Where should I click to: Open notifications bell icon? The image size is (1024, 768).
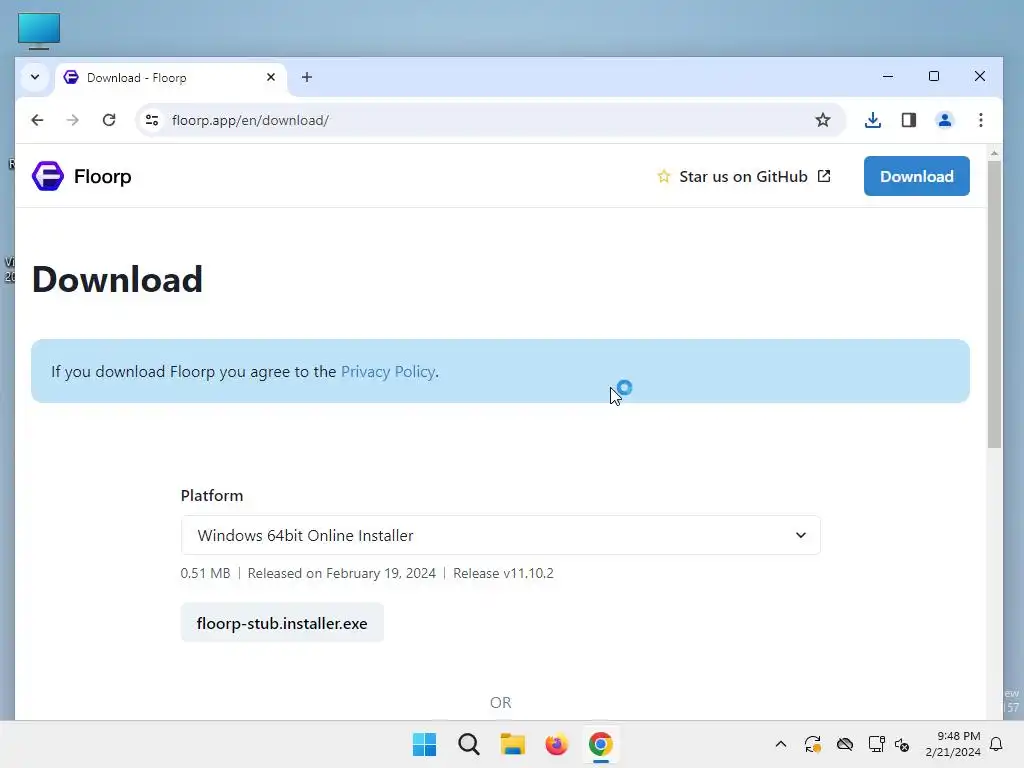point(996,744)
